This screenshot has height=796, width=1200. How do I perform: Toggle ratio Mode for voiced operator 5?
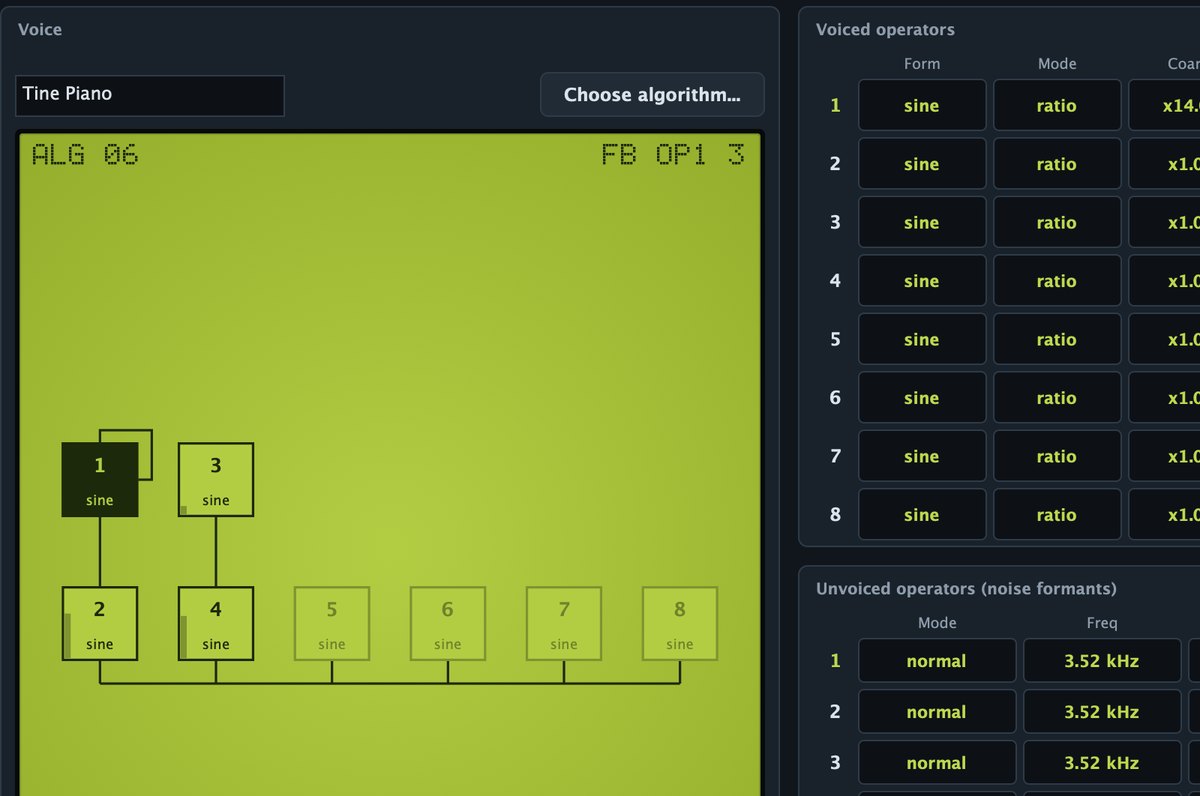tap(1057, 339)
